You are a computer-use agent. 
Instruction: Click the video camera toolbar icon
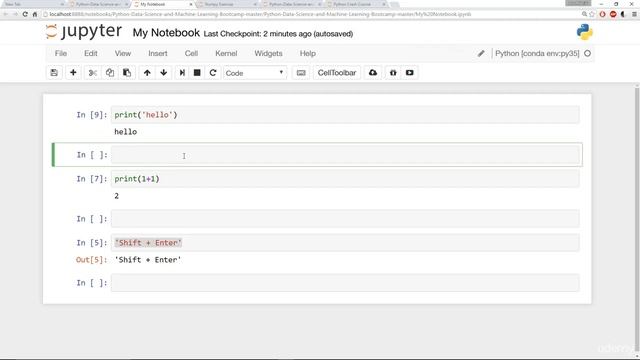410,73
